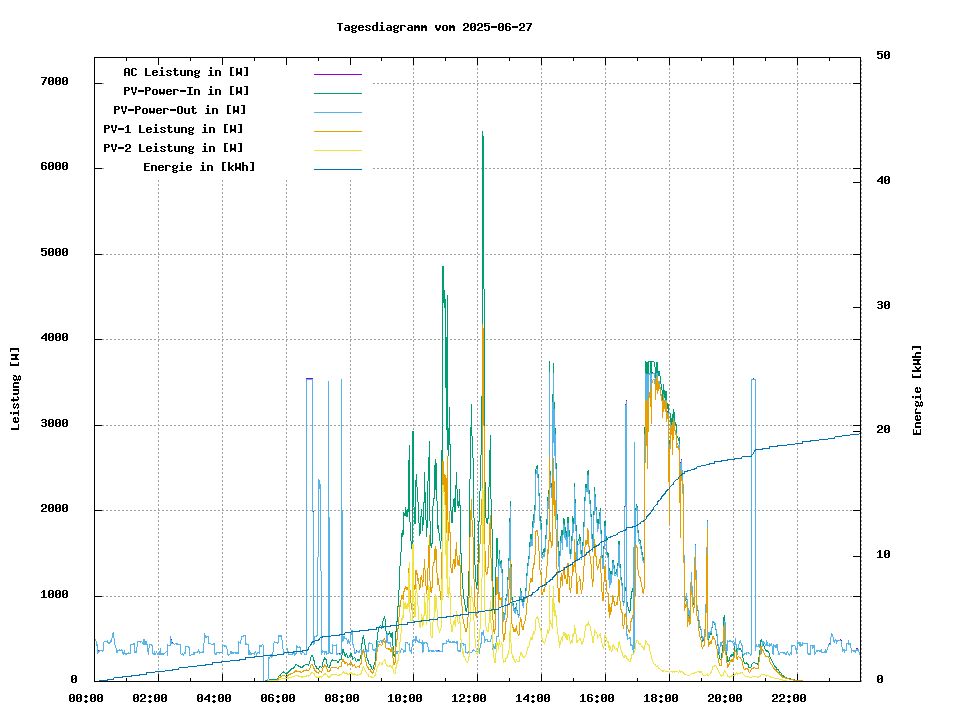Click the rotated Energie [kWh] axis title
The width and height of the screenshot is (960, 720).
click(917, 390)
